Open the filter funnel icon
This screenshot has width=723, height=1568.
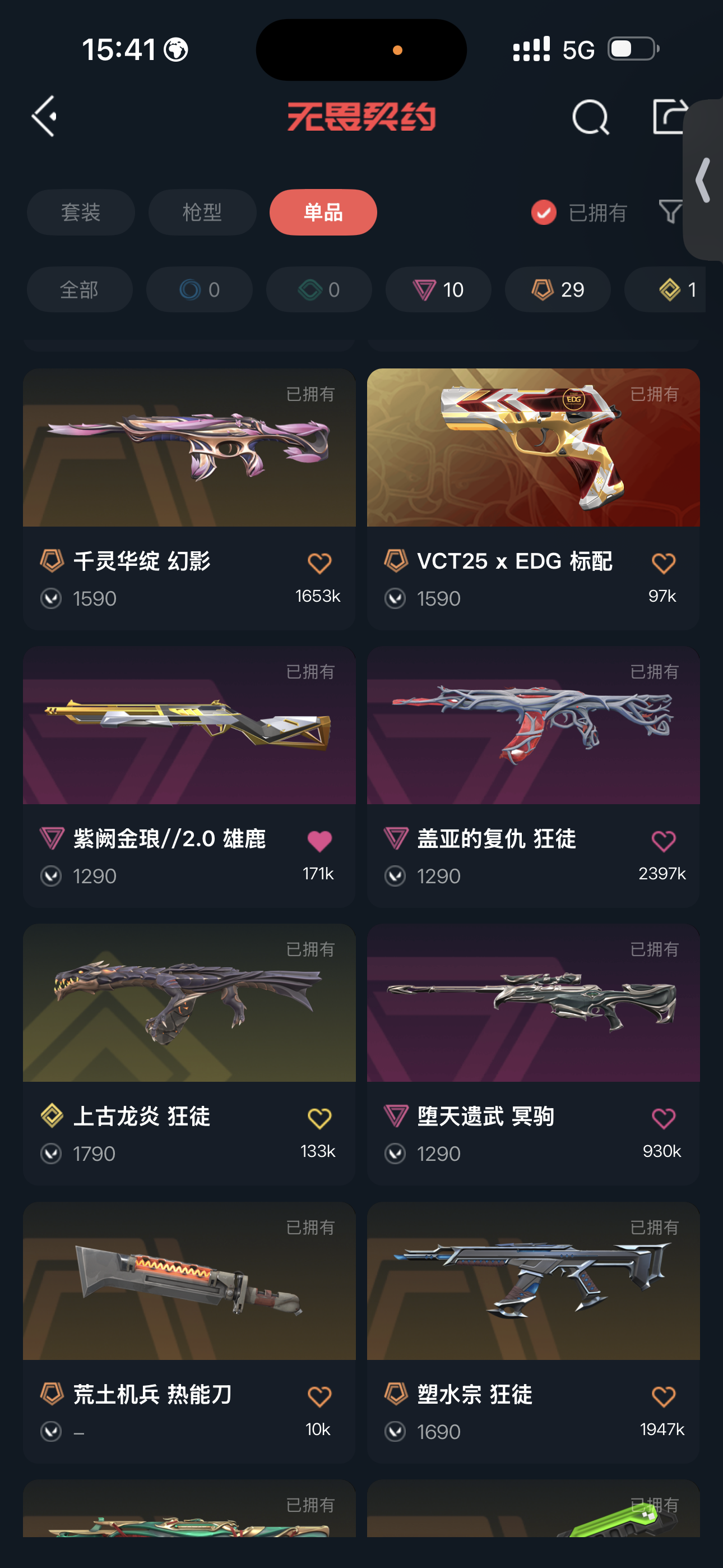point(670,213)
